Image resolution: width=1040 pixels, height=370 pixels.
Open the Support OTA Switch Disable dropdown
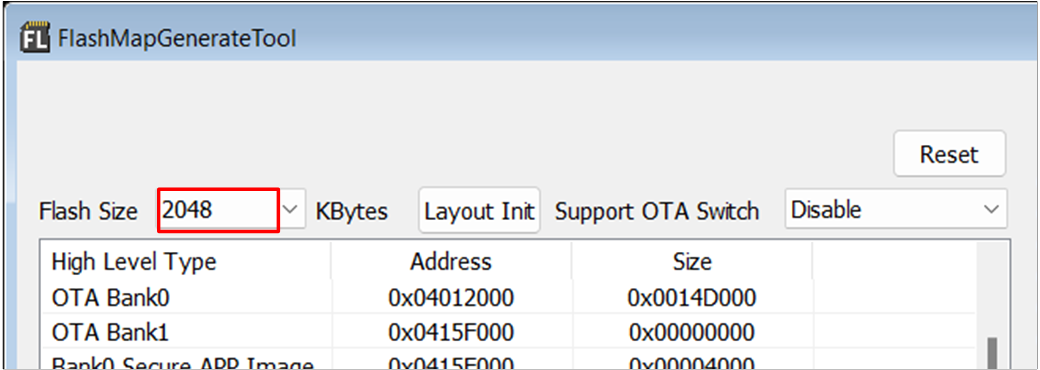(895, 210)
